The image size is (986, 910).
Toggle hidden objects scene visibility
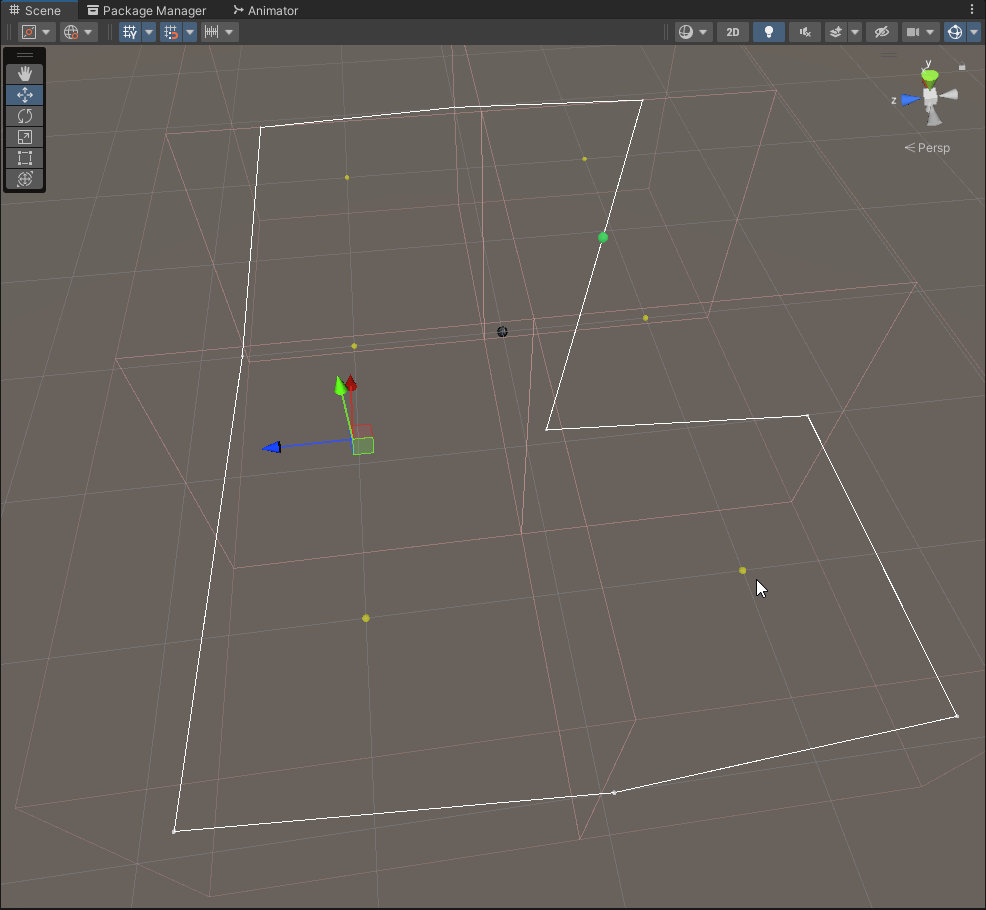point(881,32)
